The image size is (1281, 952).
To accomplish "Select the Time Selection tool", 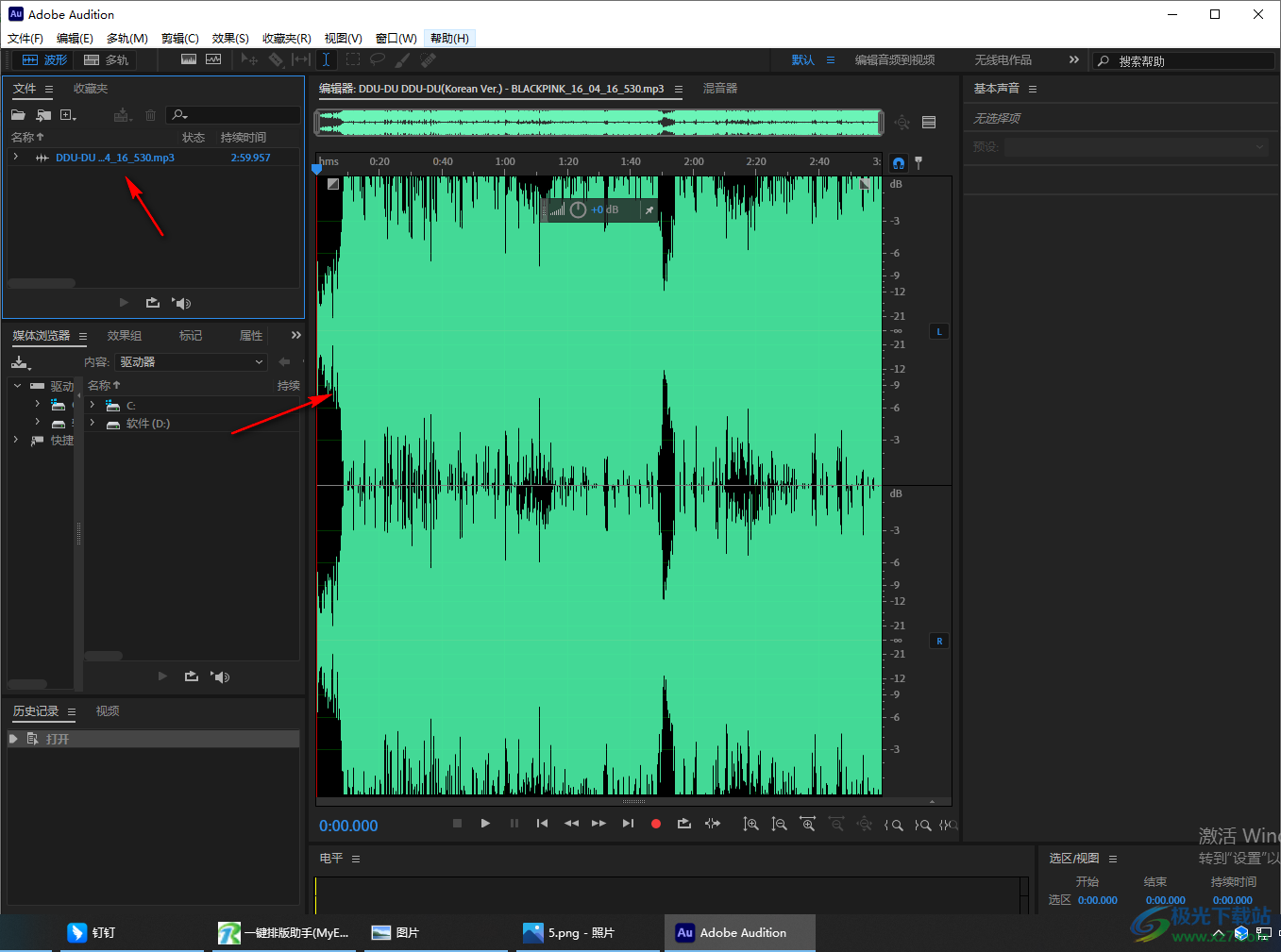I will 326,59.
